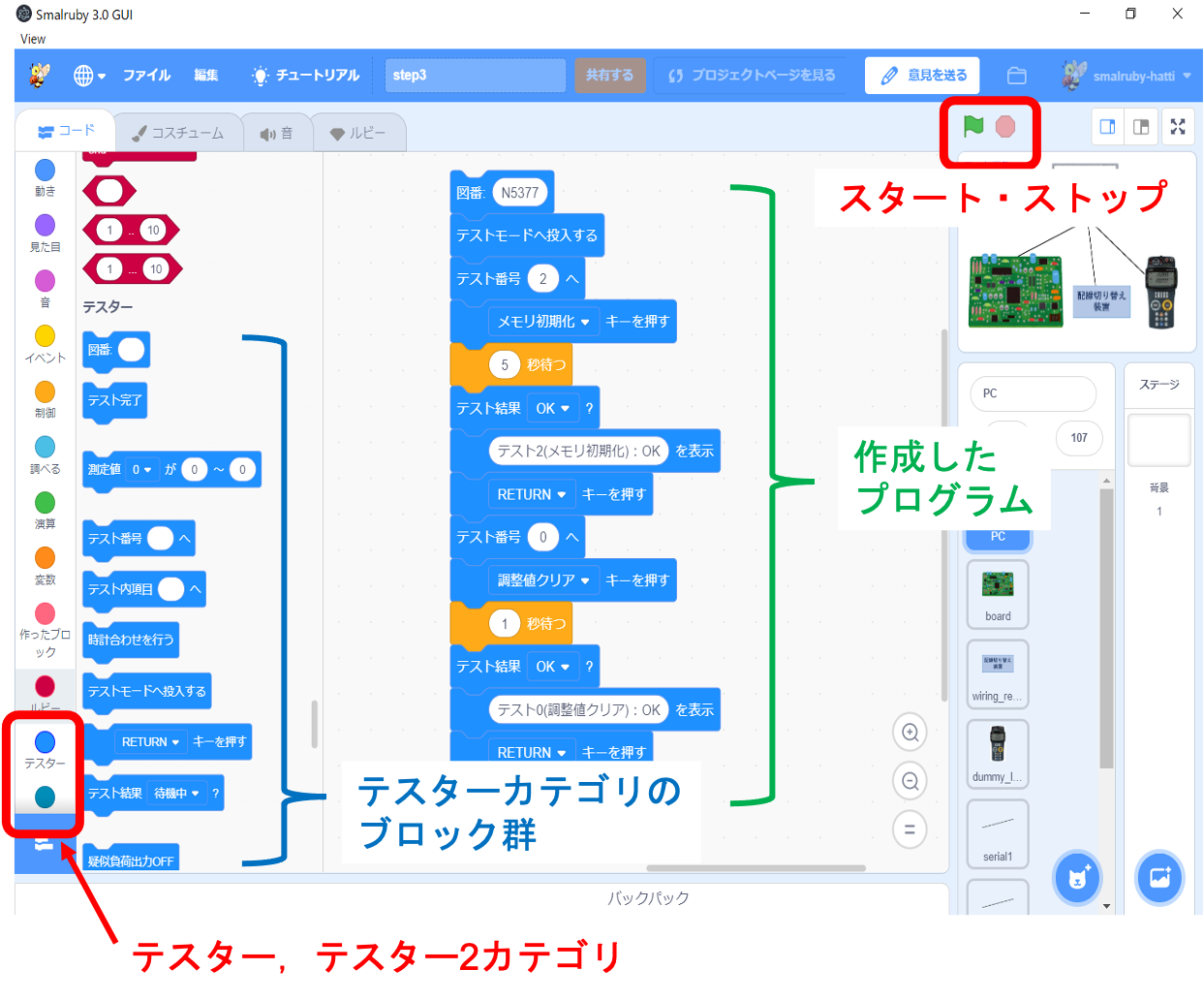Select the blue テスター category circle
The width and height of the screenshot is (1204, 1001).
(x=45, y=742)
